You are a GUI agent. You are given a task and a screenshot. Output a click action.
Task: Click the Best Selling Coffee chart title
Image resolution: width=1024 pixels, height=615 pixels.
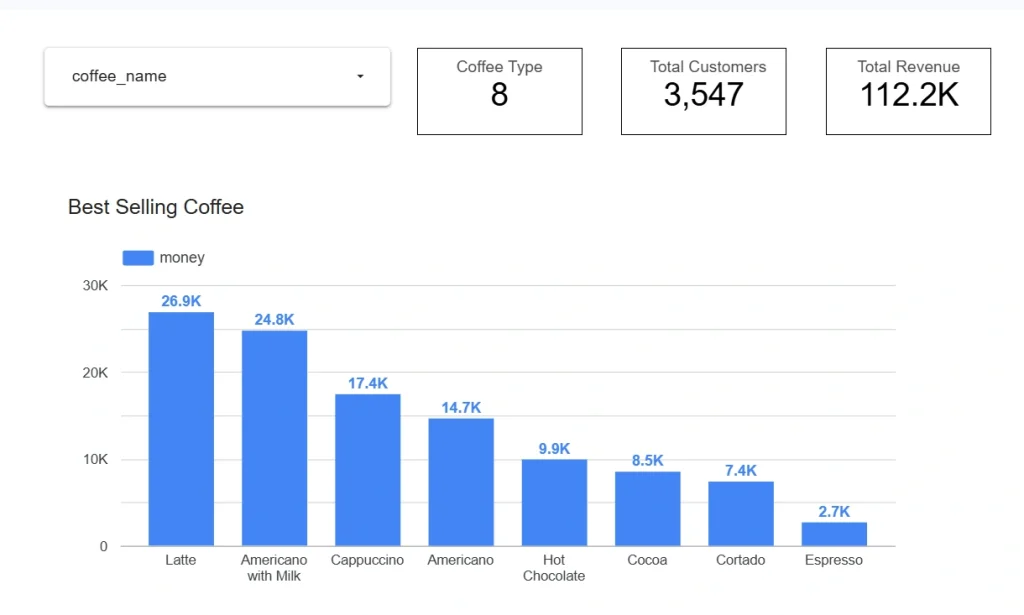[x=156, y=207]
